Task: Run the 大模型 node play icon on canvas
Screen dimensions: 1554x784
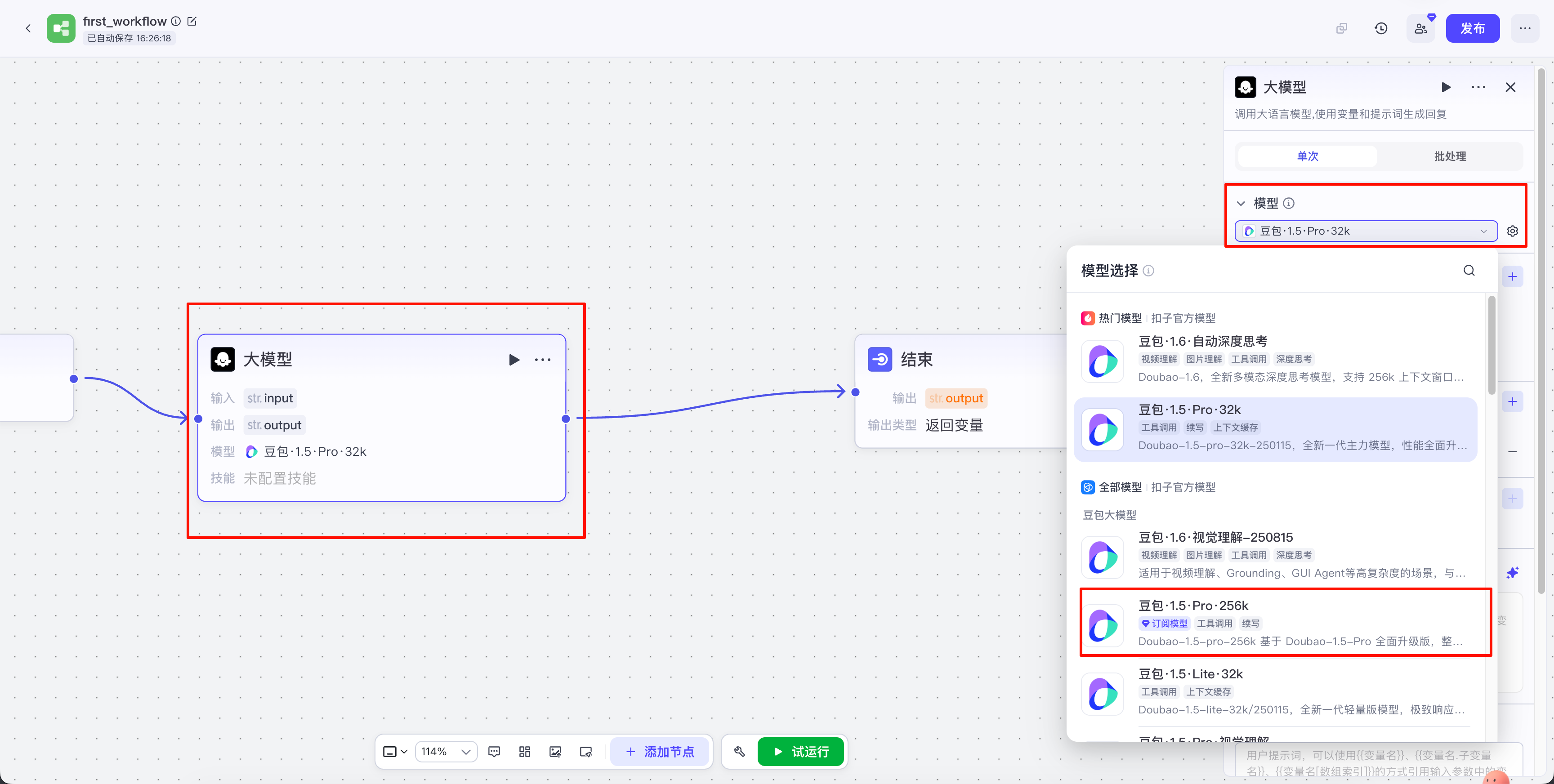Action: click(x=514, y=360)
